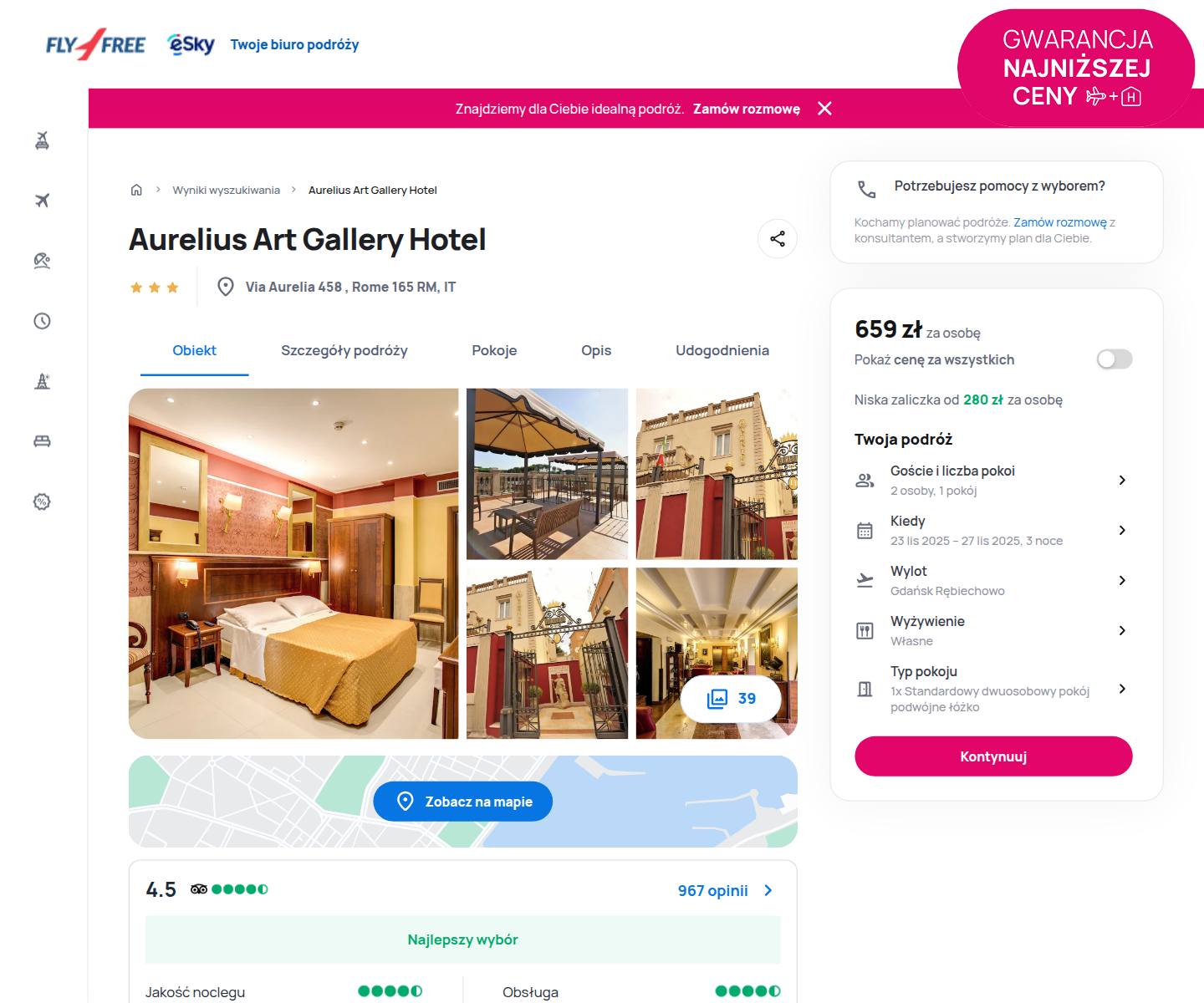This screenshot has height=1003, width=1204.
Task: Switch to the 'Udogodnienia' tab
Action: coord(722,350)
